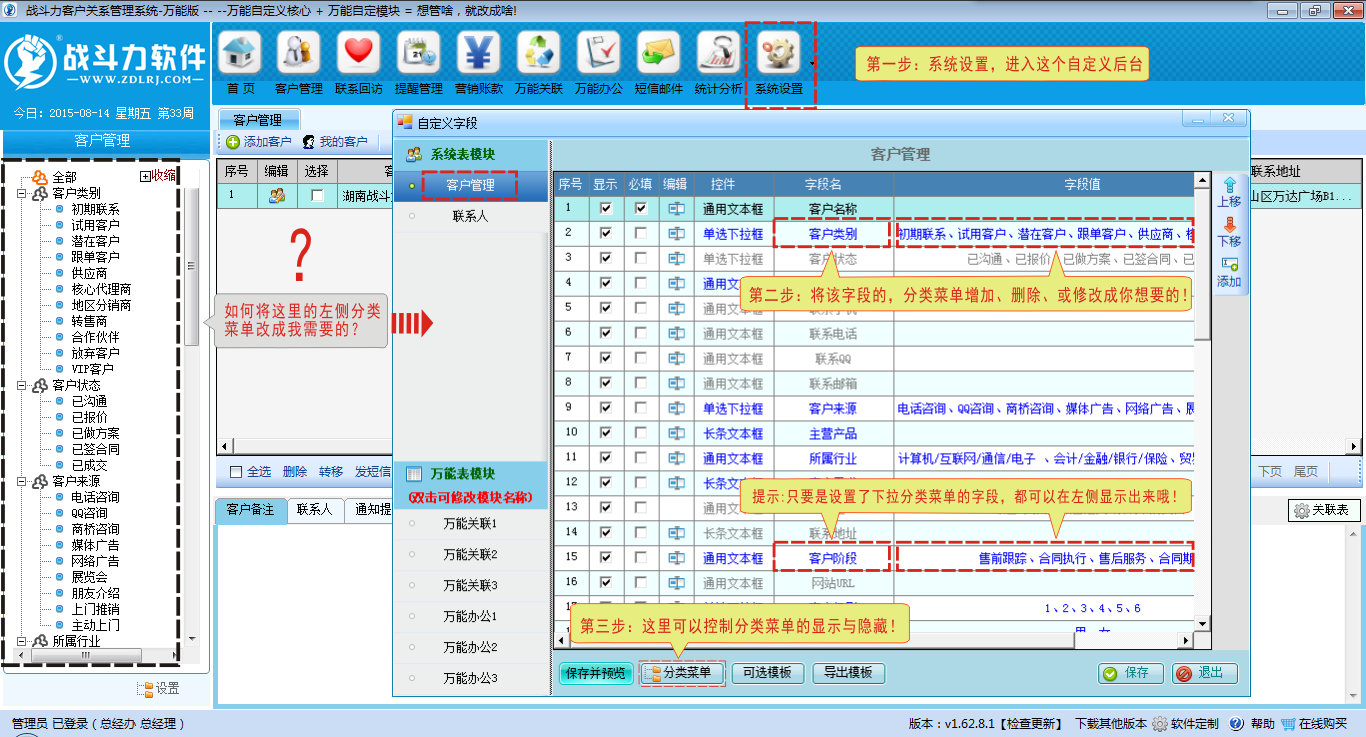Image resolution: width=1366 pixels, height=737 pixels.
Task: Check the 全选 select-all checkbox
Action: 236,472
